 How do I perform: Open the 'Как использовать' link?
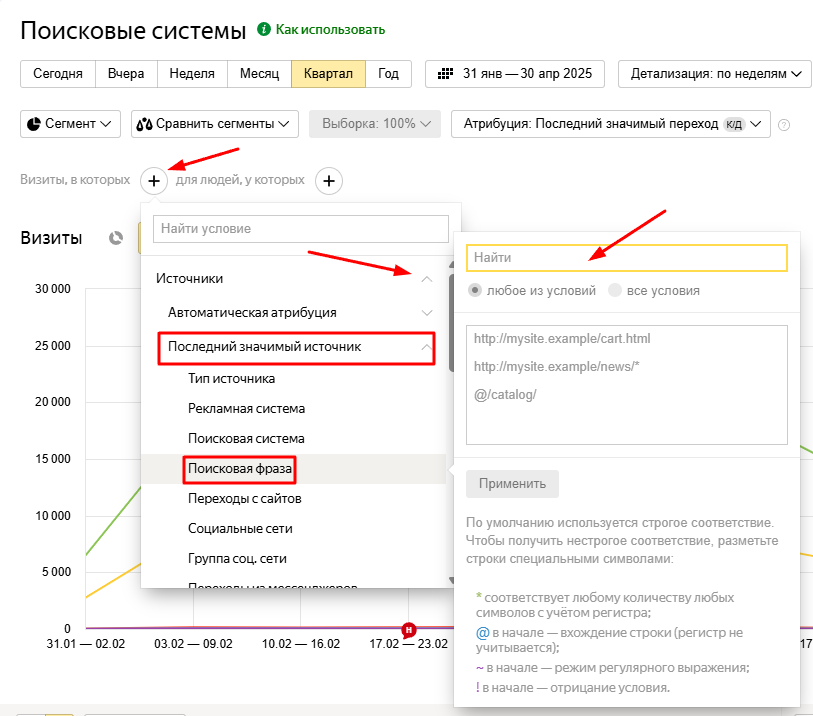330,30
